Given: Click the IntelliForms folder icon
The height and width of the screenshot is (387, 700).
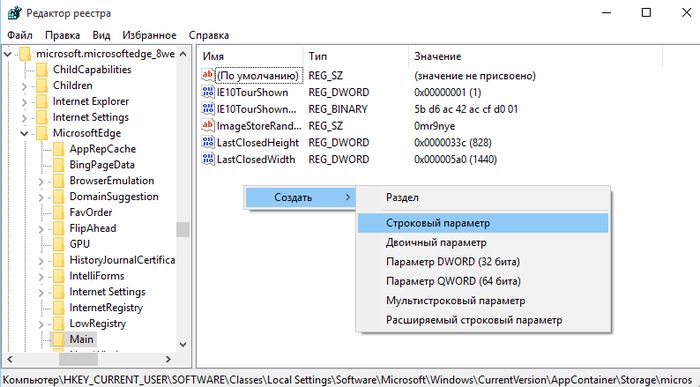Looking at the screenshot, I should 58,276.
